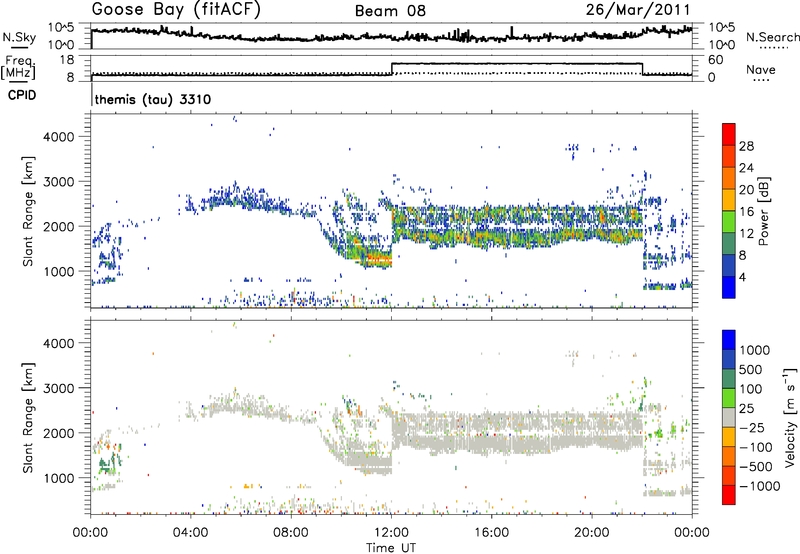This screenshot has width=800, height=554.
Task: Click the "Goose Bay (fitACF)" title
Action: click(x=176, y=10)
